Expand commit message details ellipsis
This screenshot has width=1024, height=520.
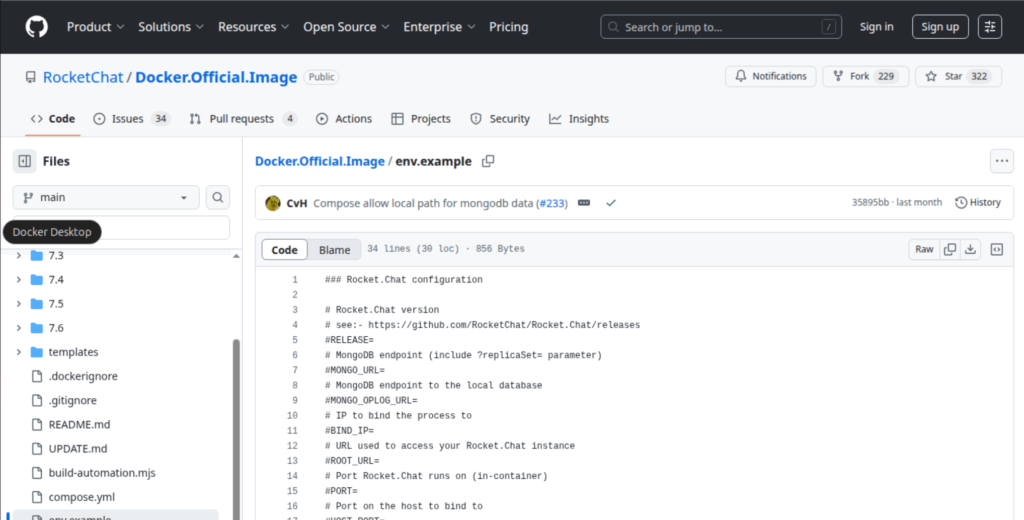click(x=584, y=203)
